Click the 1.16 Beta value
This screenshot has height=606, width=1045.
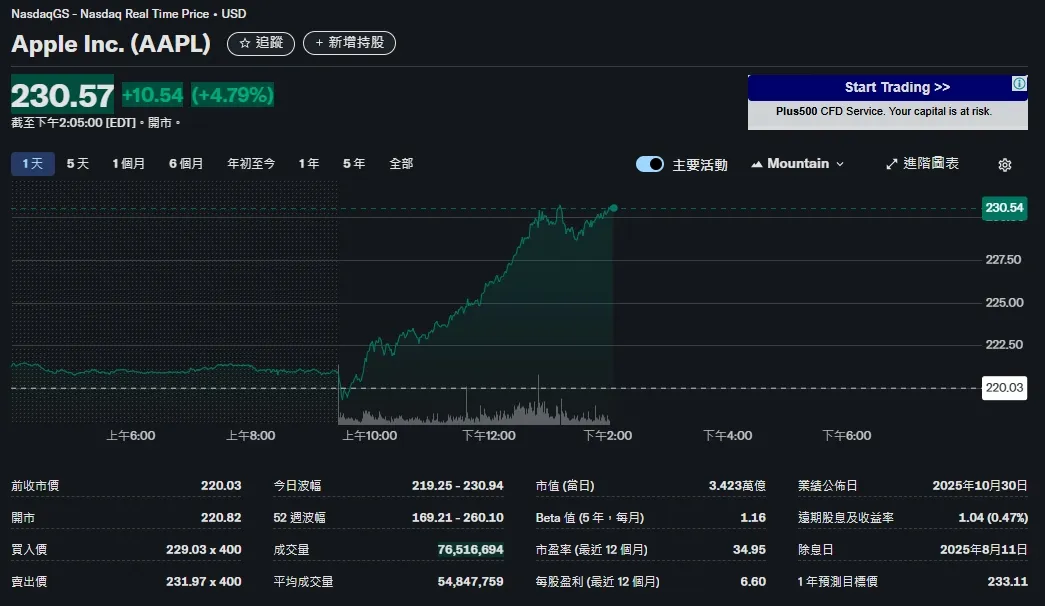(753, 518)
